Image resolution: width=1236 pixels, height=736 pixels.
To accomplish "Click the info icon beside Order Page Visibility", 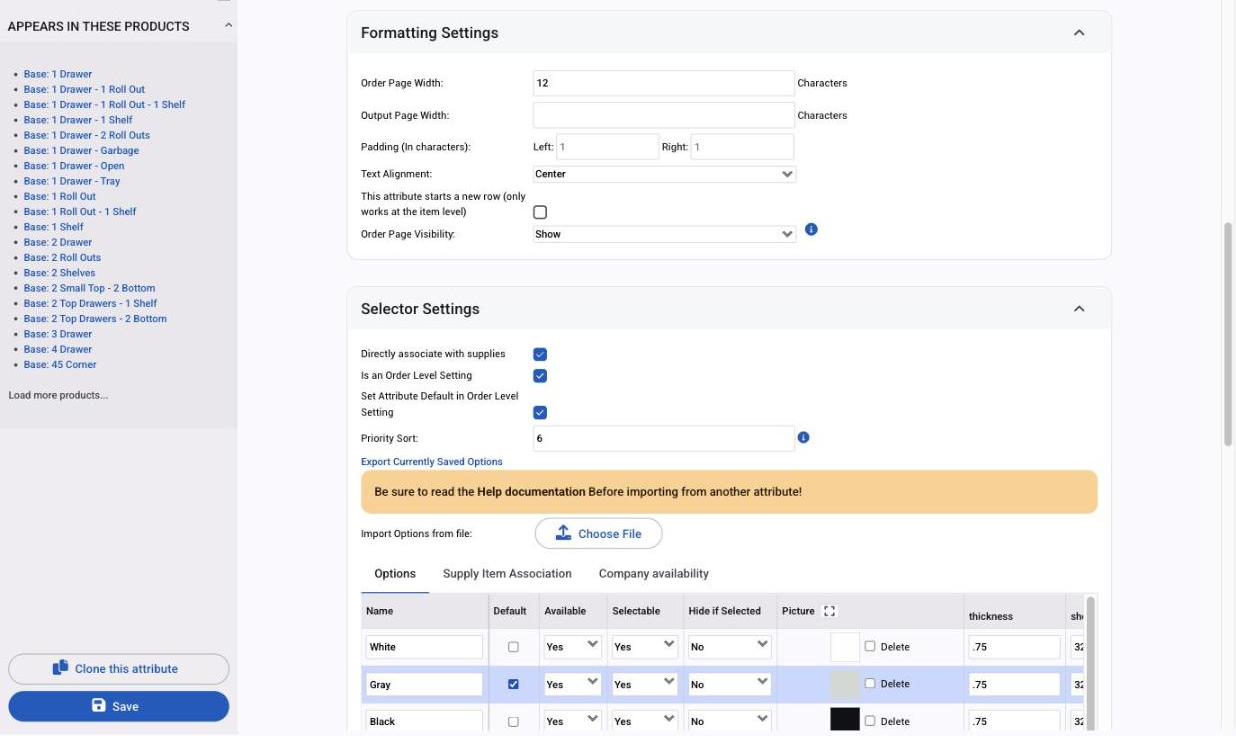I will tap(811, 230).
